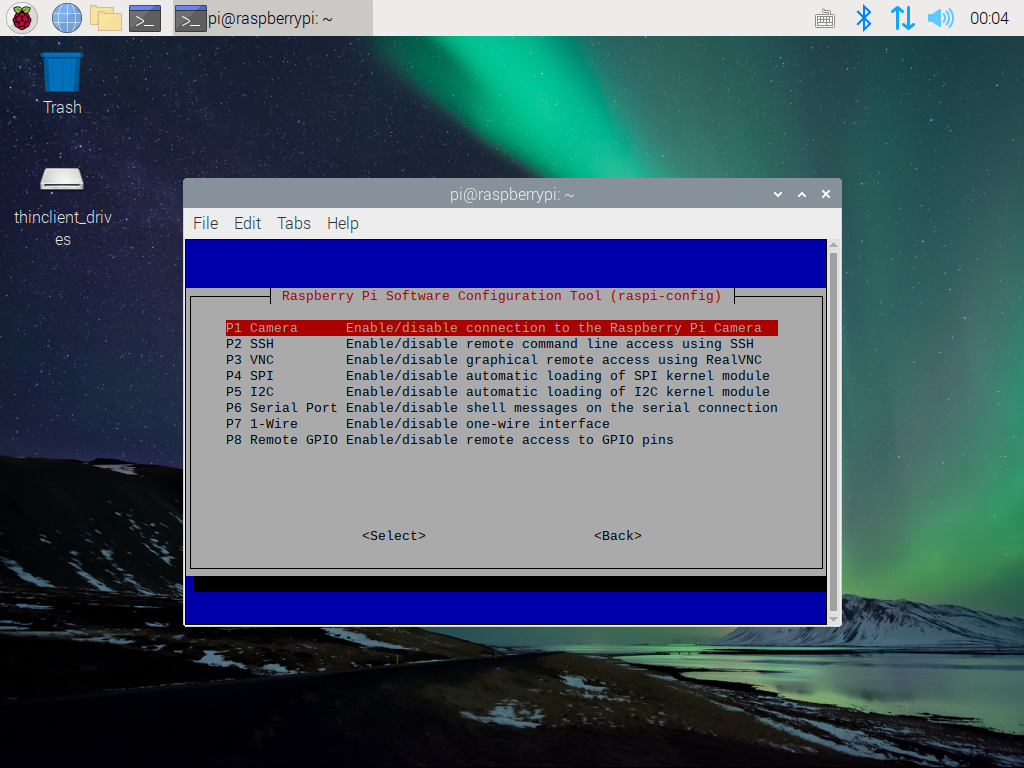Viewport: 1024px width, 768px height.
Task: Click the clock showing 00:04
Action: (989, 18)
